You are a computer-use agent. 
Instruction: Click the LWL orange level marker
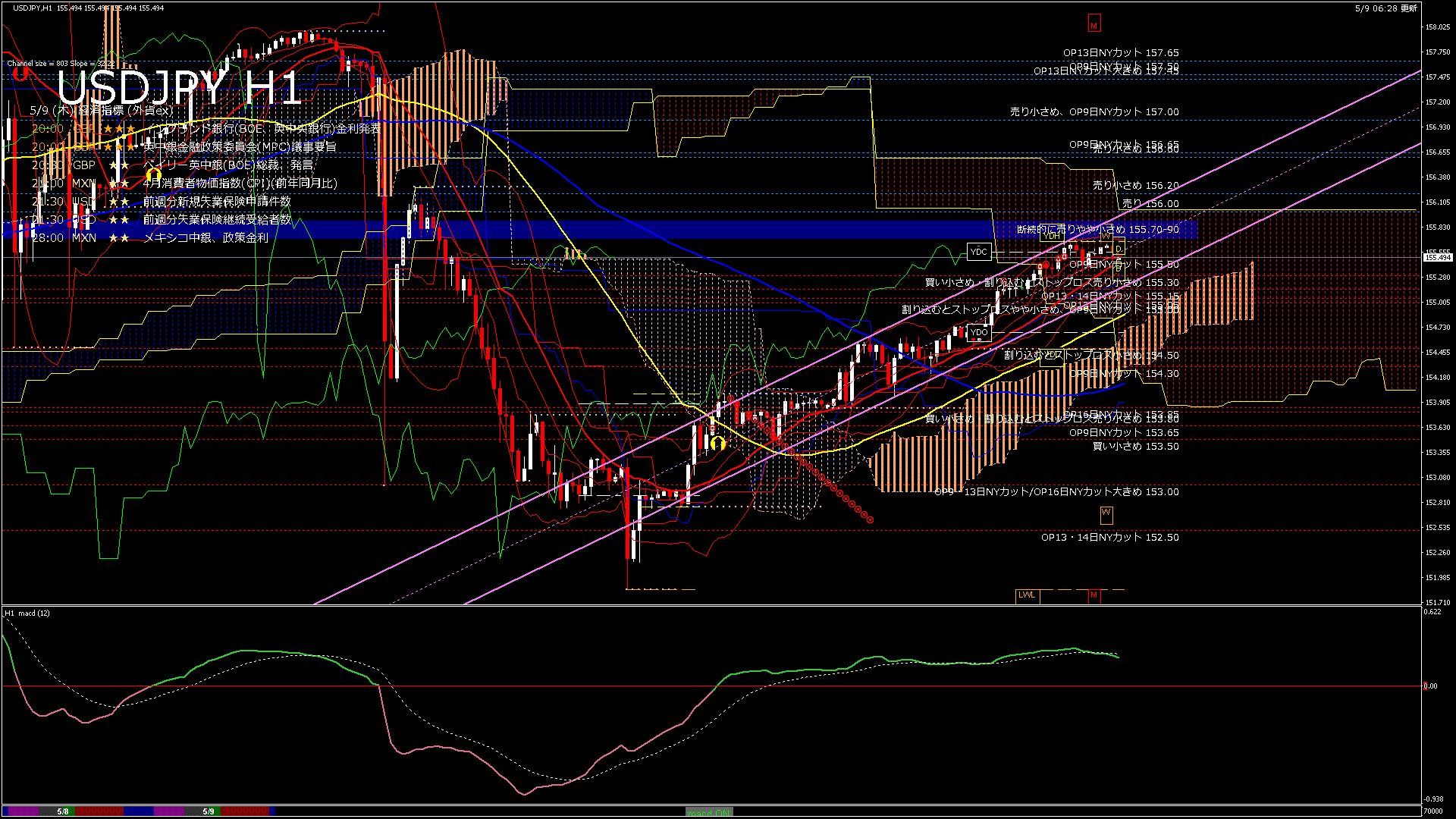(x=1027, y=595)
